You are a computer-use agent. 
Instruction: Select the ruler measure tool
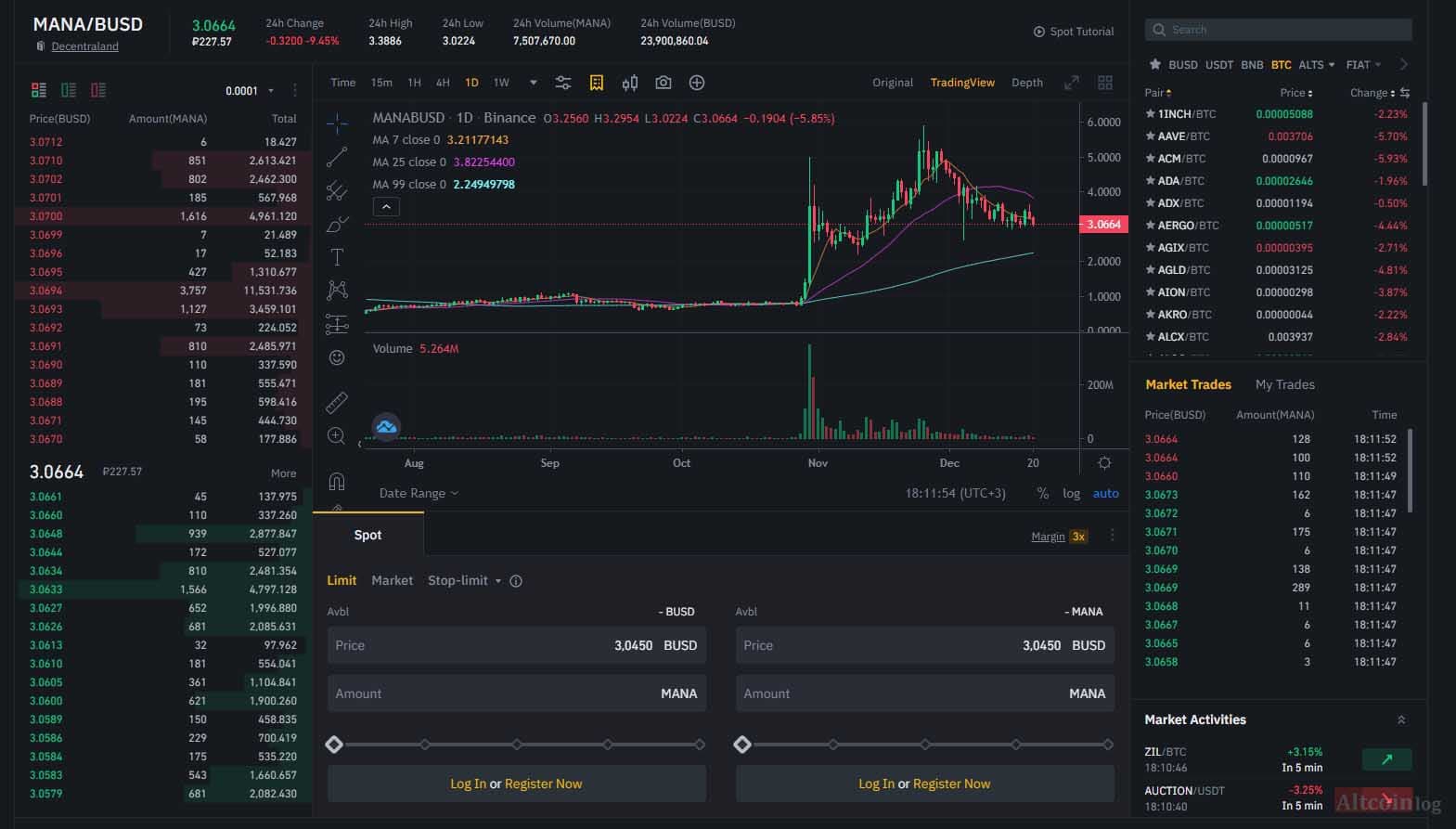point(337,402)
